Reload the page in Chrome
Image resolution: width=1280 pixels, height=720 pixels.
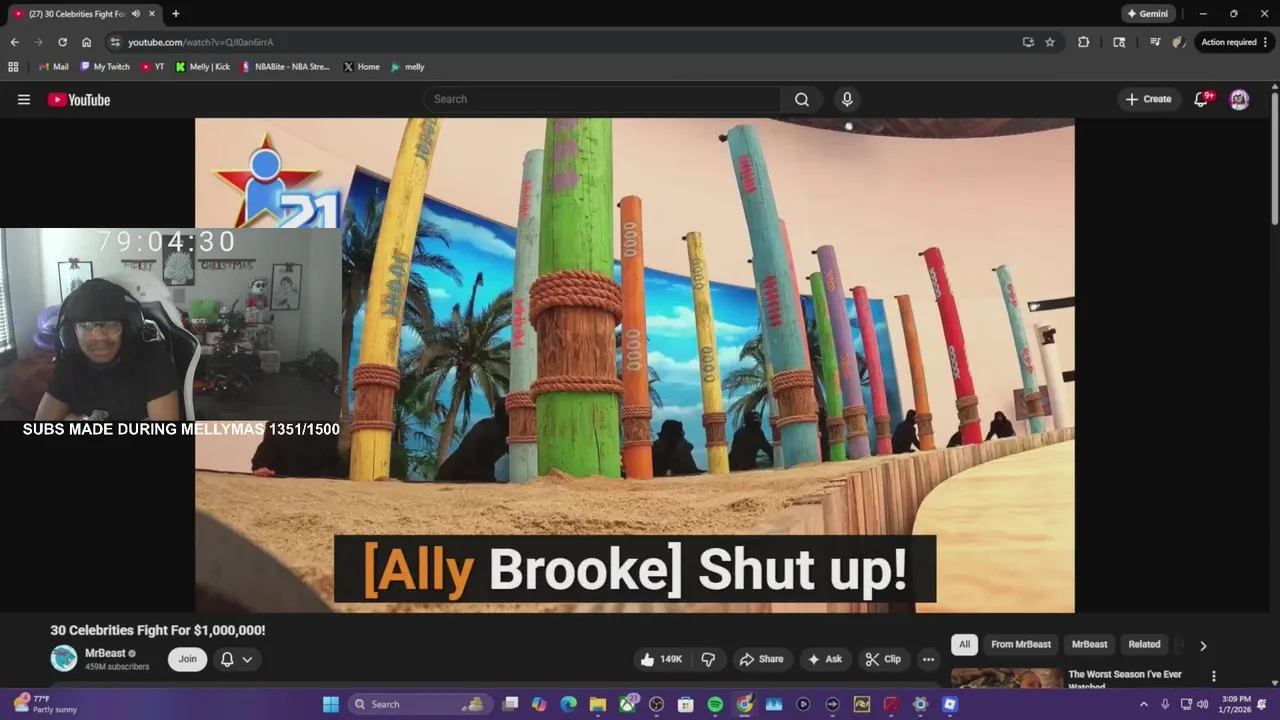[62, 42]
